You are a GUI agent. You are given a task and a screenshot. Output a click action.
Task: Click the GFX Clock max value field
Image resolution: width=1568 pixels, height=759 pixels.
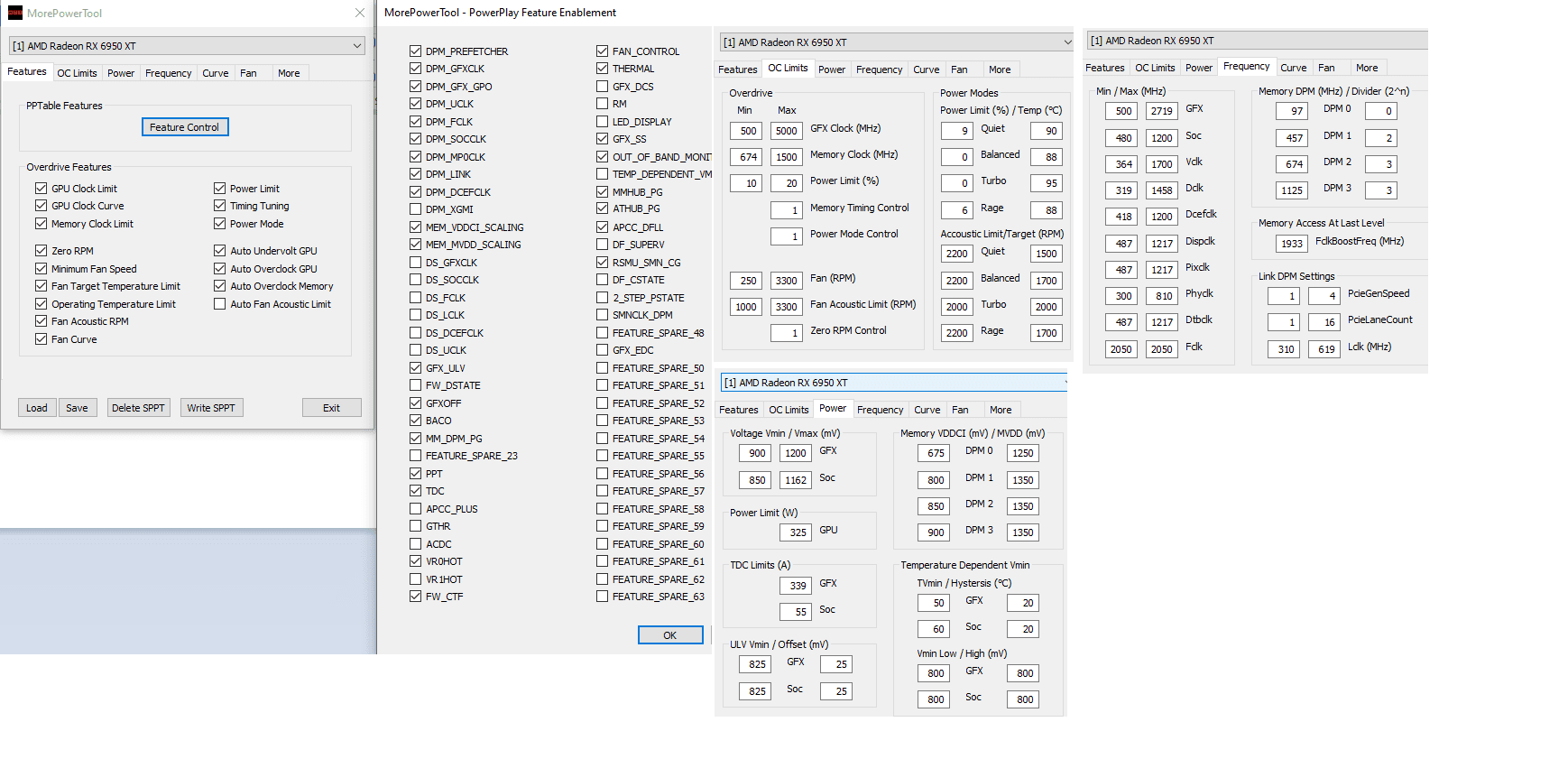coord(786,131)
